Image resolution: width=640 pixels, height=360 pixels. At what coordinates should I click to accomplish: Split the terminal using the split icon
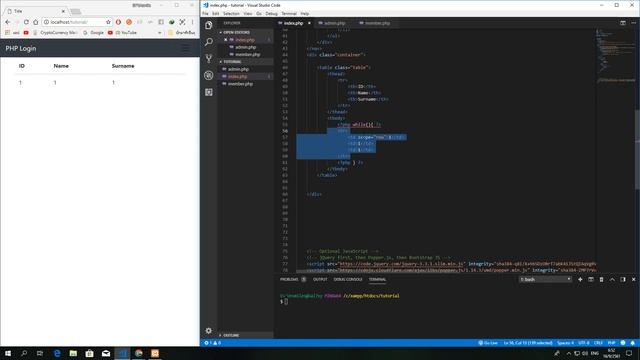pyautogui.click(x=591, y=280)
